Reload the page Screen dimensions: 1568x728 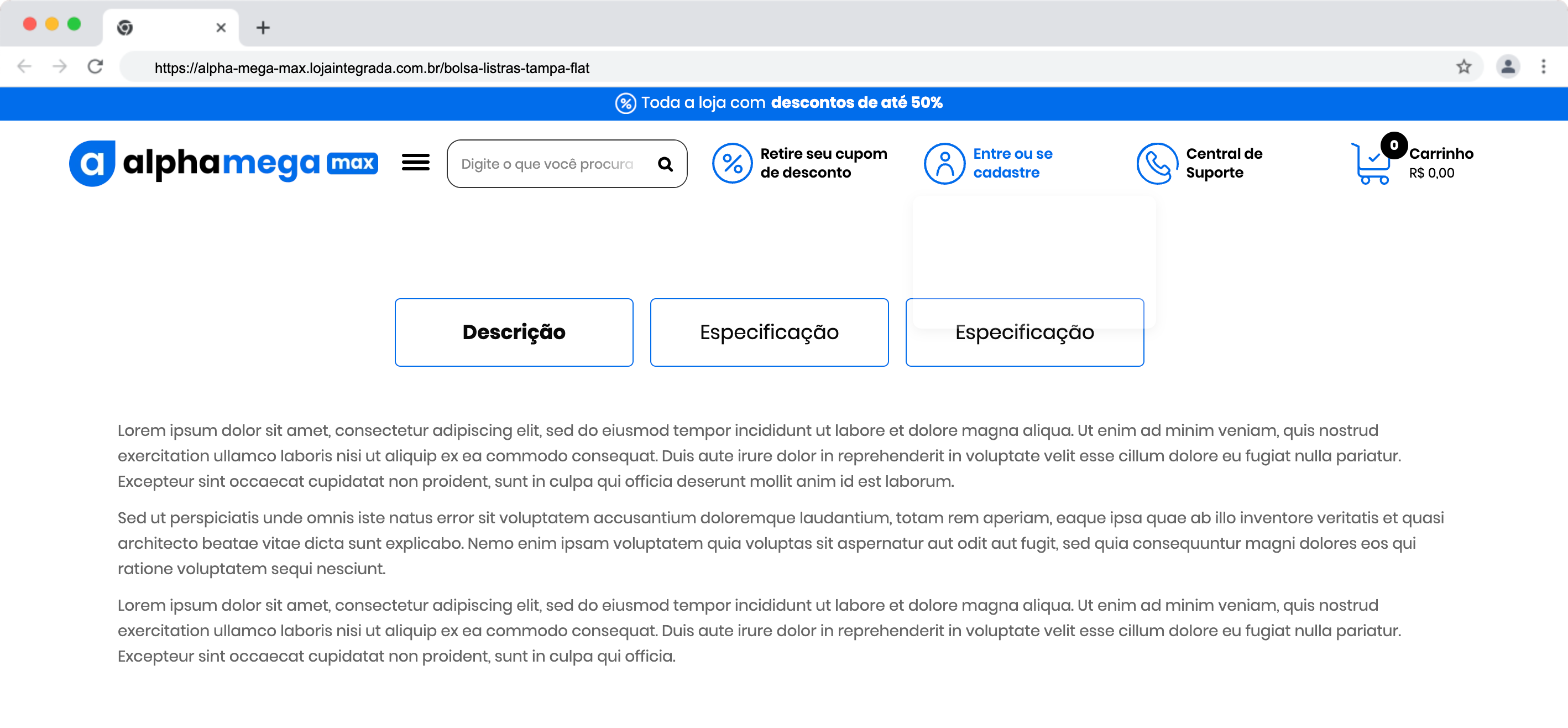[x=95, y=66]
